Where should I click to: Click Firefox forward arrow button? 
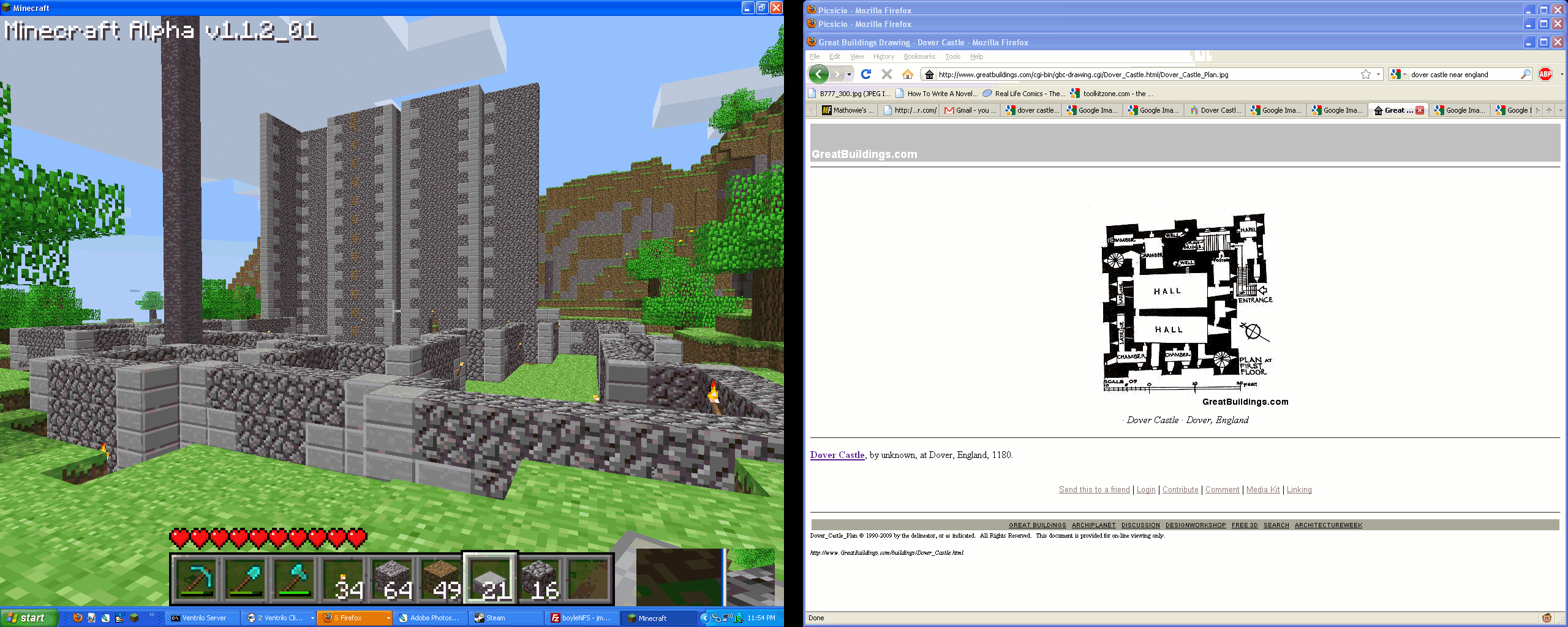837,74
